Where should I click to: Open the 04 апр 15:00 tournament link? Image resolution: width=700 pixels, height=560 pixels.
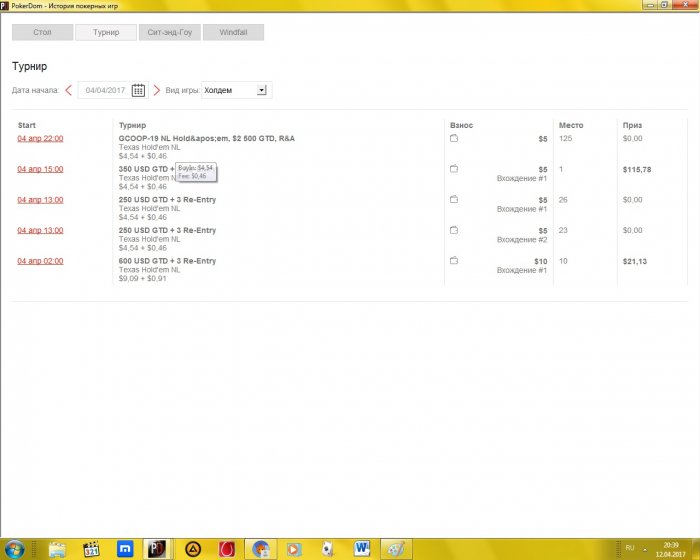40,169
